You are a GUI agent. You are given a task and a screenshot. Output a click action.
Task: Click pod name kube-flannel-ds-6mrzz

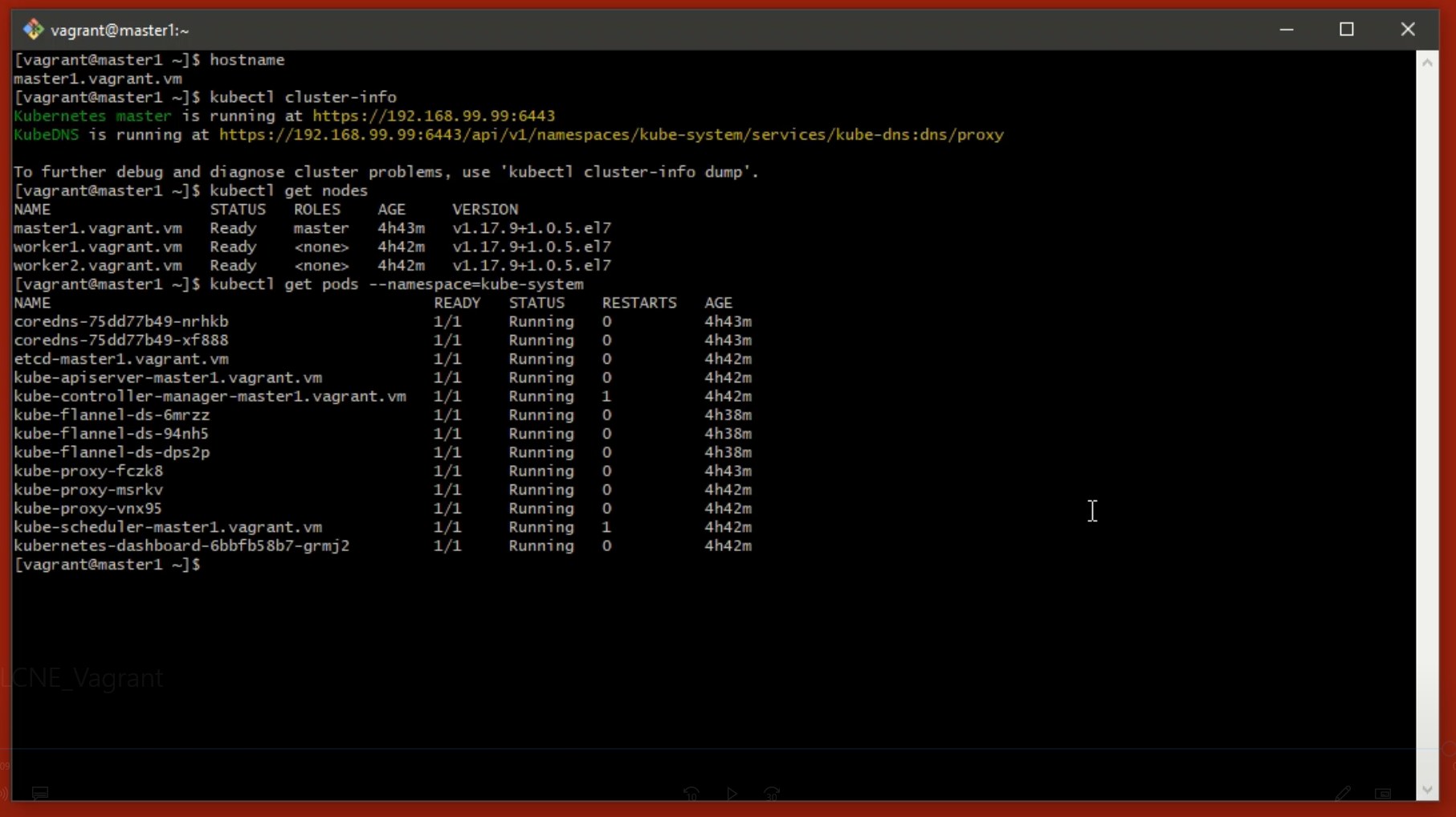point(112,415)
